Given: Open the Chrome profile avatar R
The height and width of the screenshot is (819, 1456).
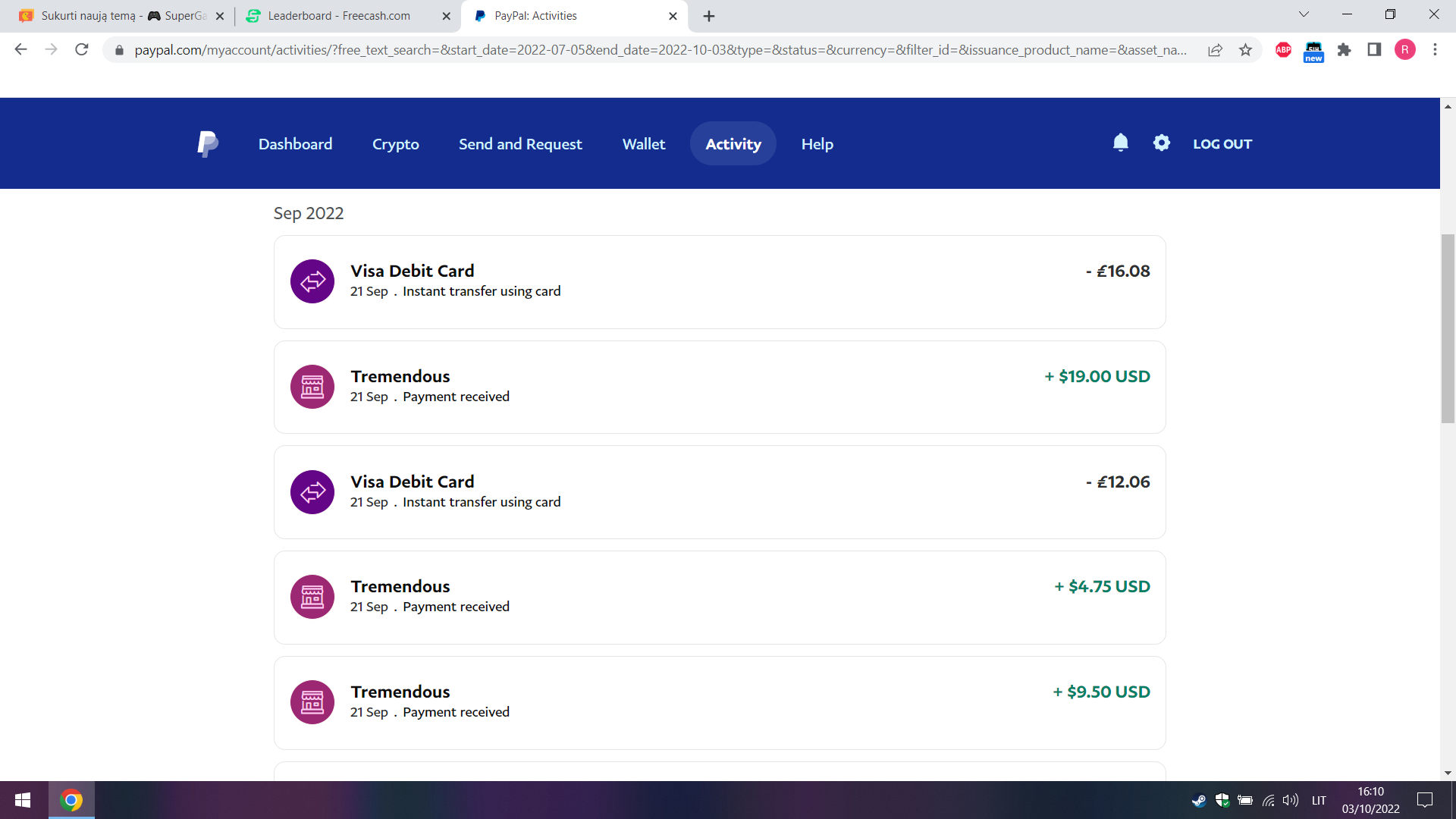Looking at the screenshot, I should [x=1404, y=50].
